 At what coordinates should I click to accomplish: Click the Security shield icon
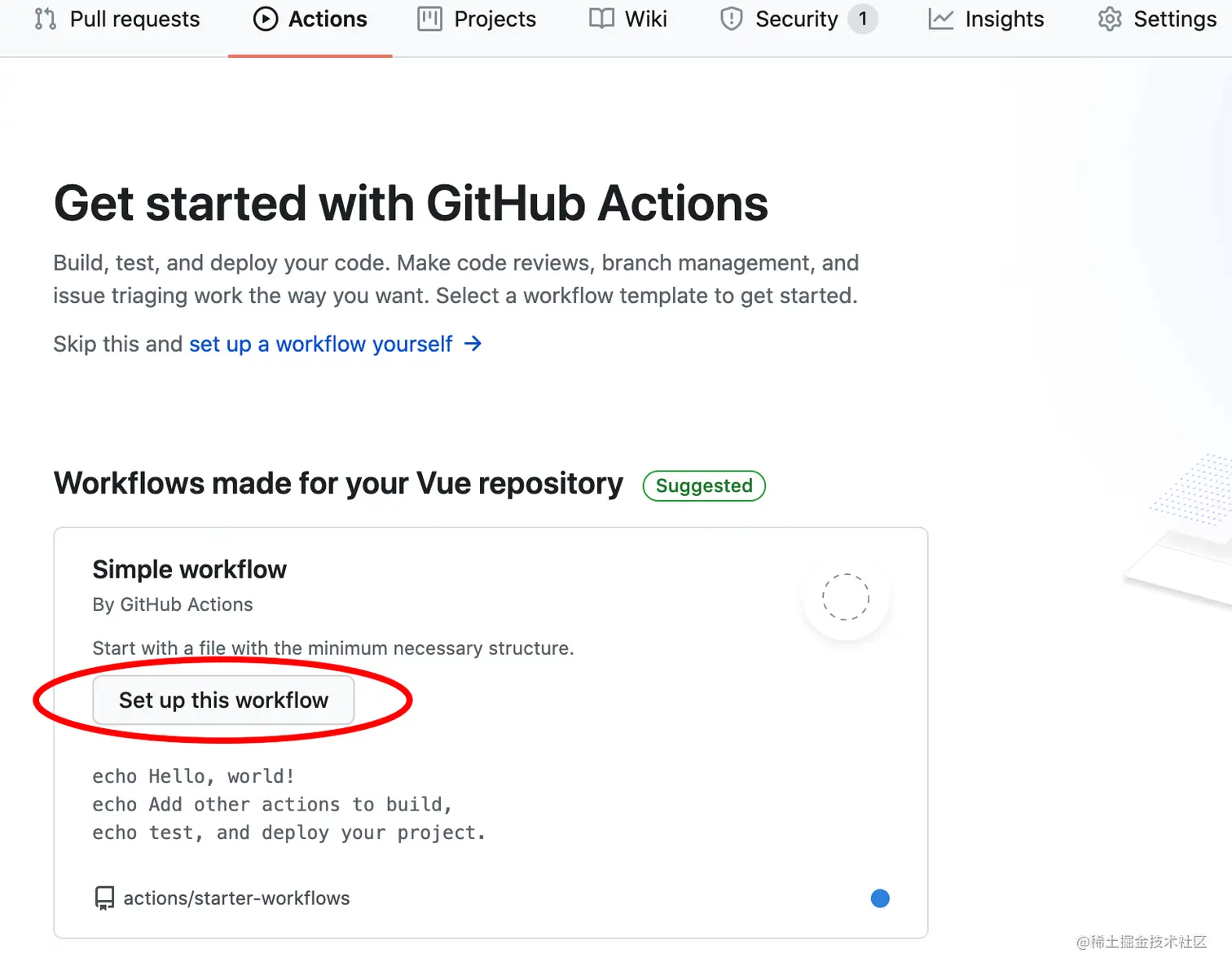point(732,19)
